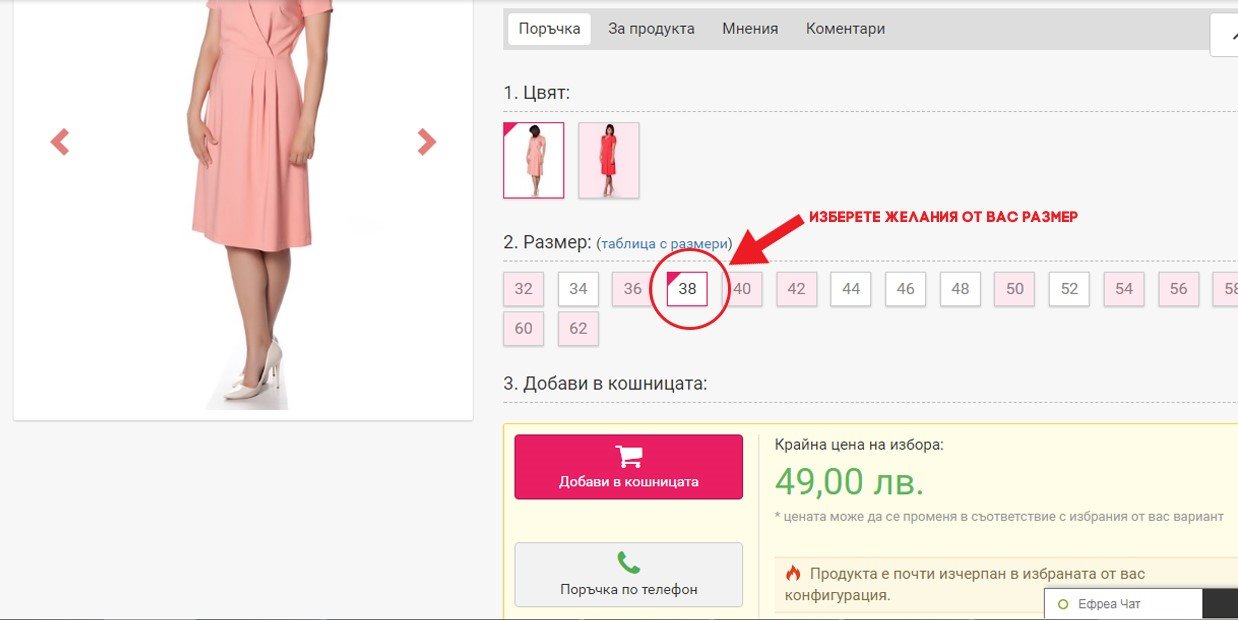Show previous product image with left arrow

pos(60,142)
